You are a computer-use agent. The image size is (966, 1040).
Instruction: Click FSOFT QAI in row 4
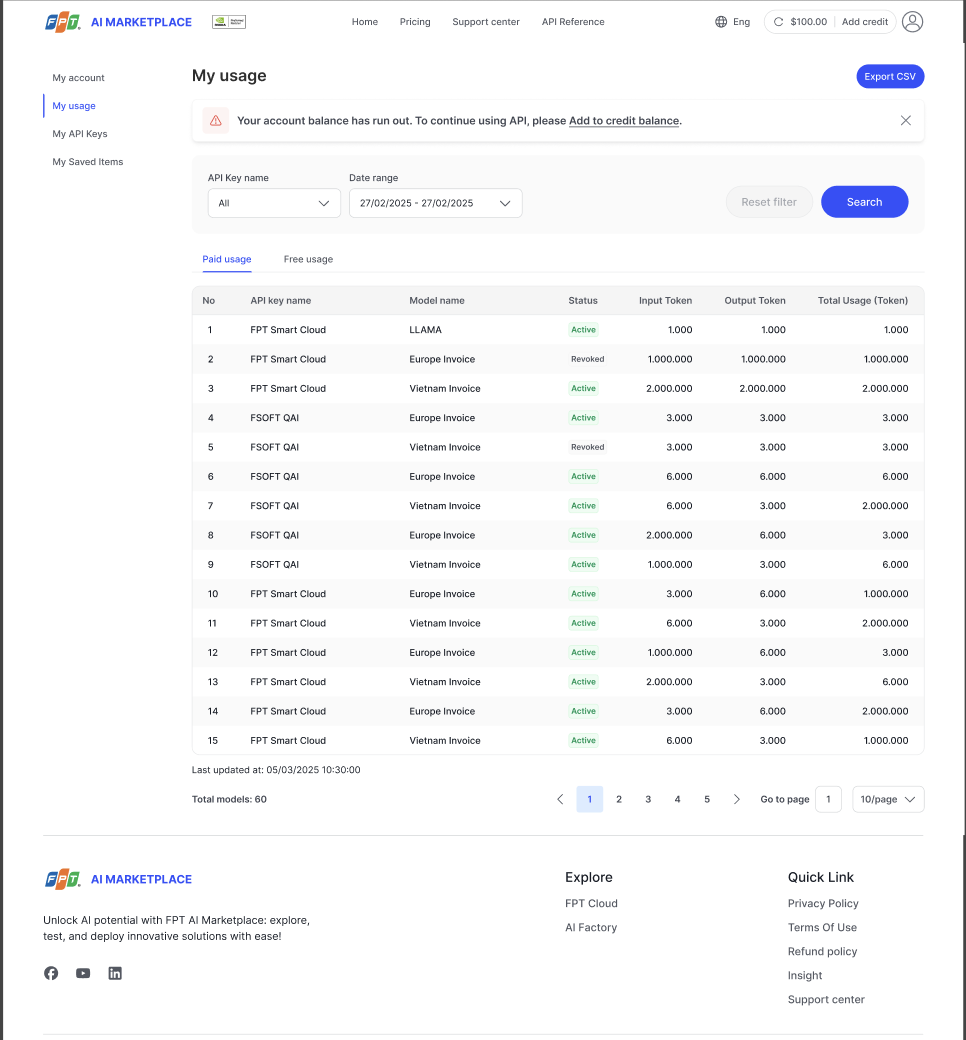tap(274, 418)
